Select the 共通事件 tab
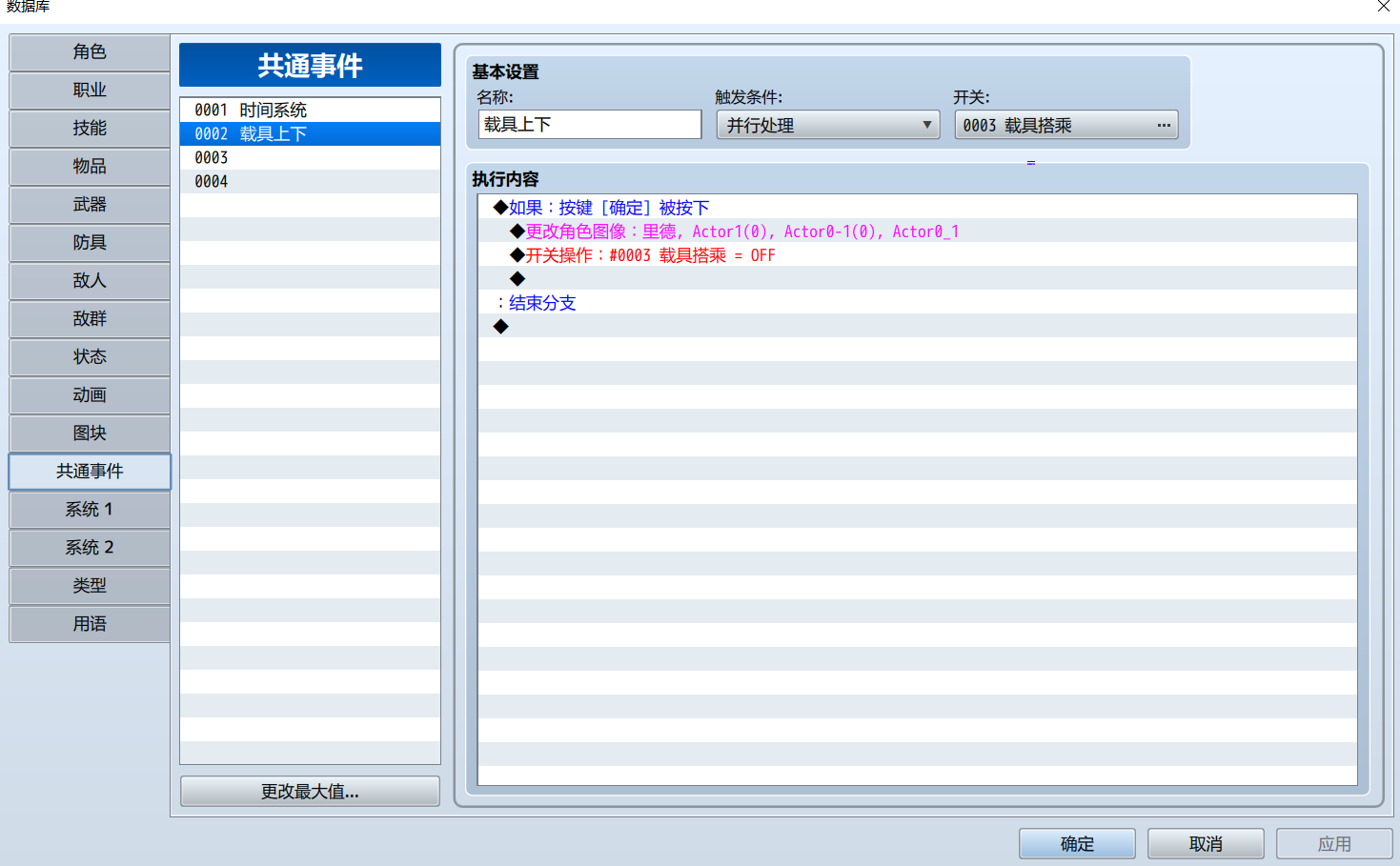This screenshot has height=866, width=1400. tap(90, 472)
